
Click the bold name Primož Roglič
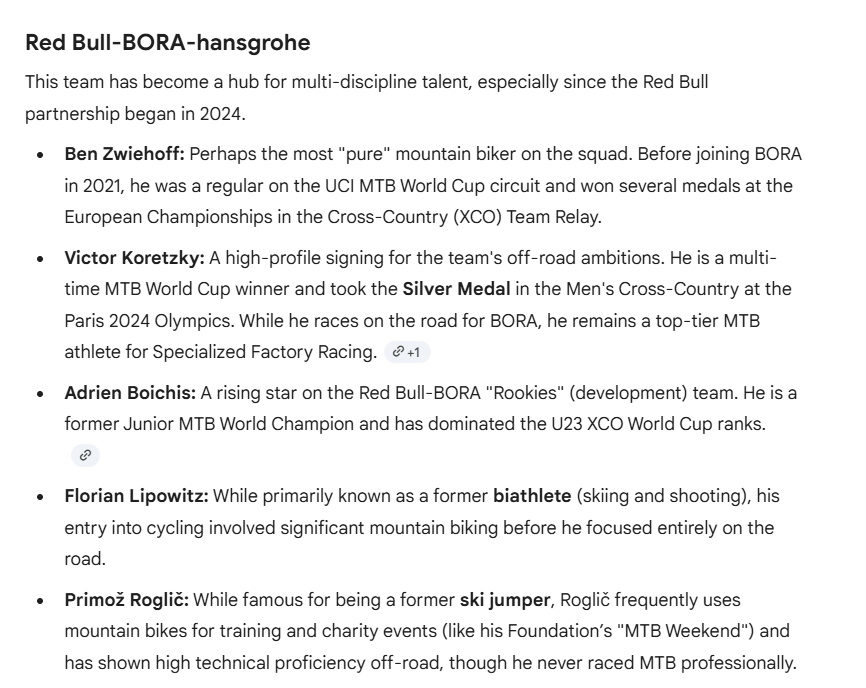pyautogui.click(x=127, y=600)
